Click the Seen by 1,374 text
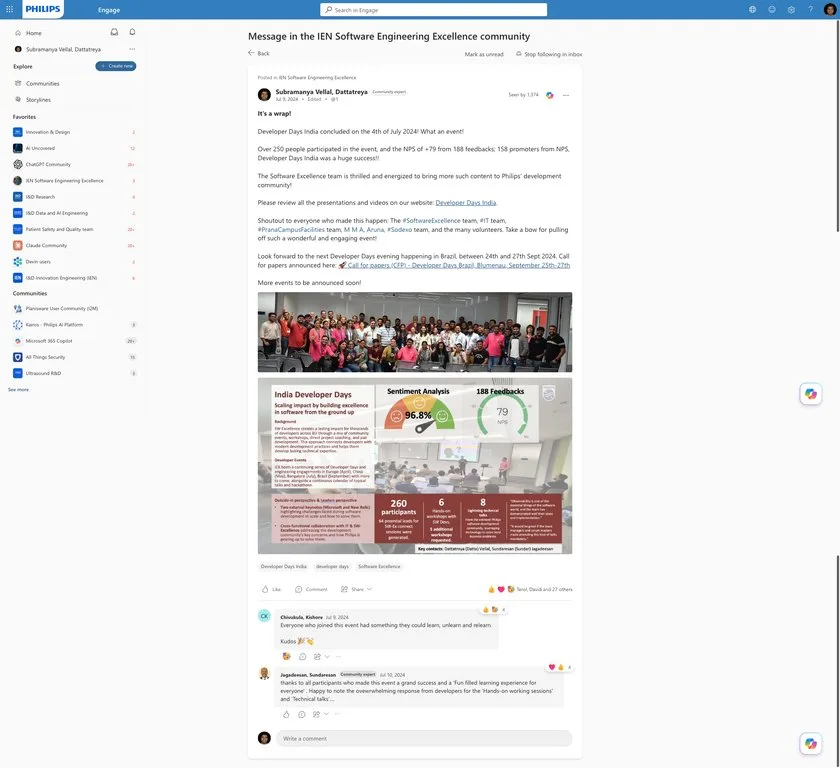 coord(523,95)
